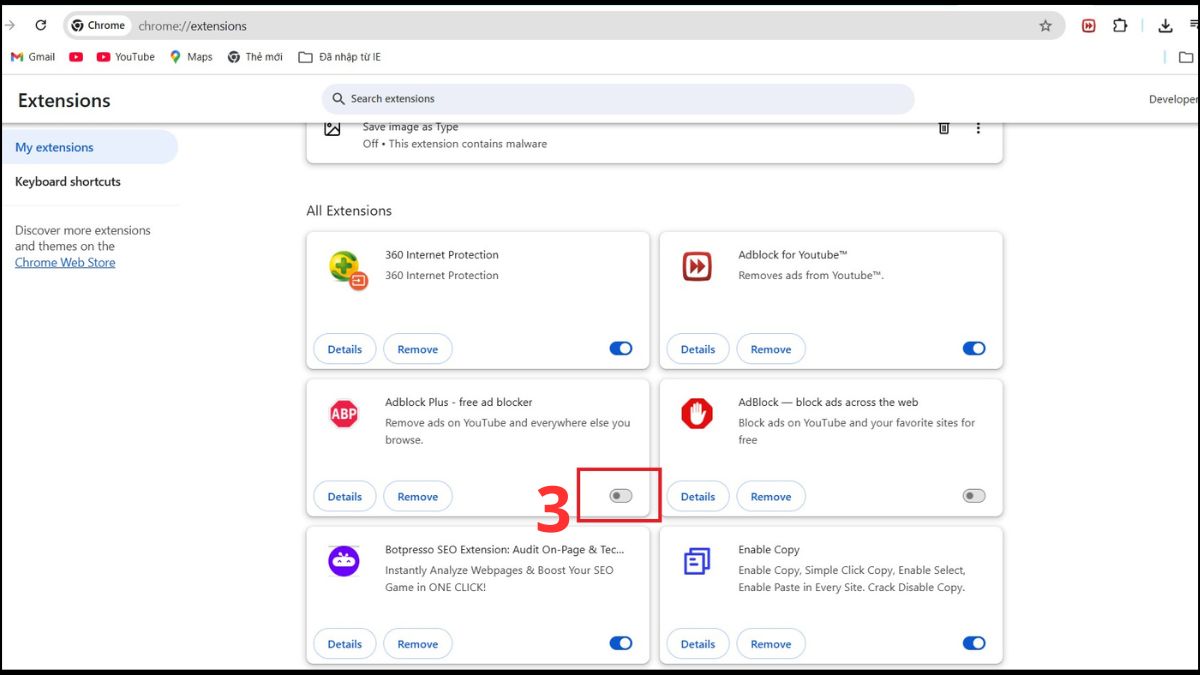Open Keyboard shortcuts in the sidebar

pyautogui.click(x=68, y=181)
